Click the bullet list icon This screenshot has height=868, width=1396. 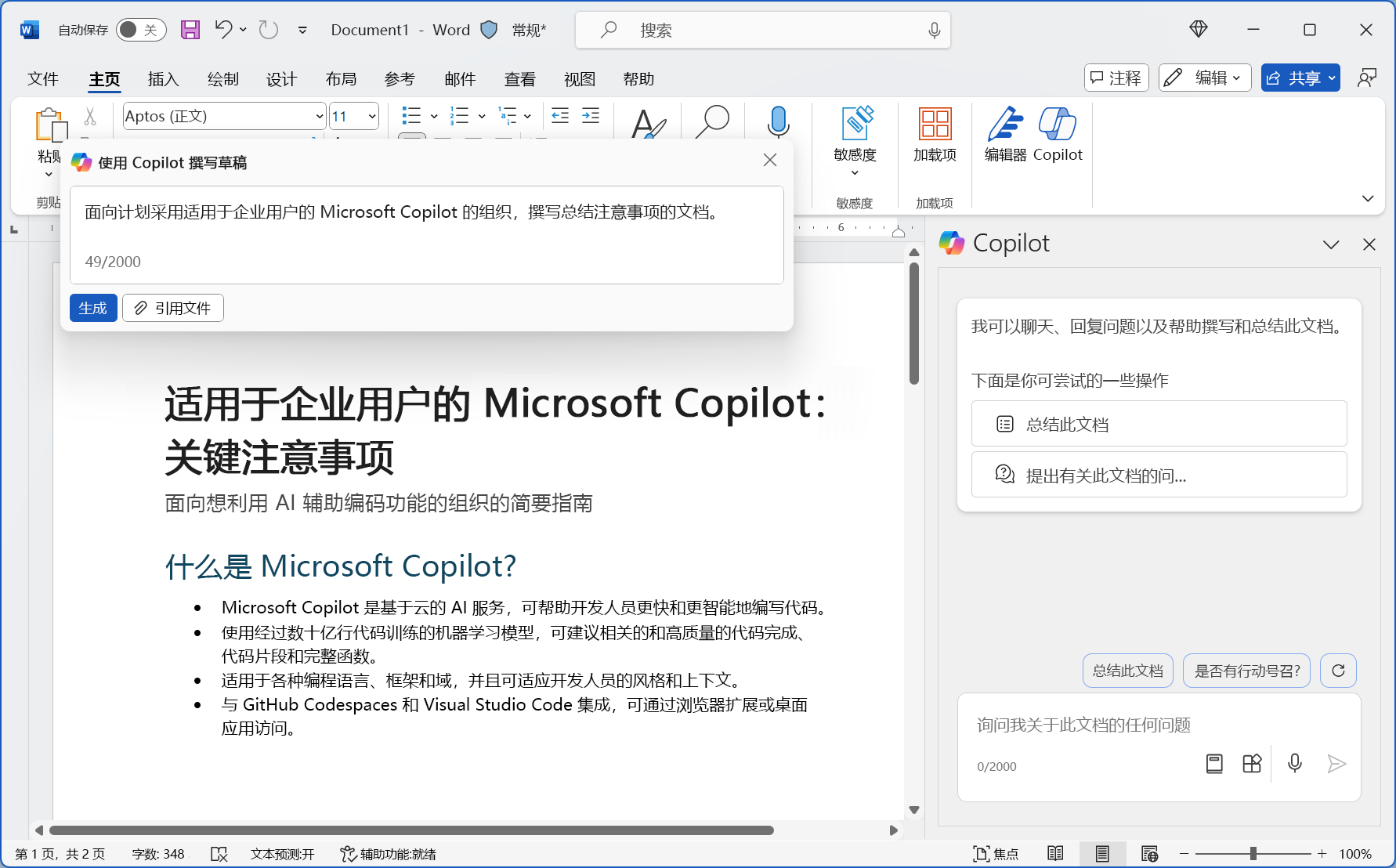[411, 116]
